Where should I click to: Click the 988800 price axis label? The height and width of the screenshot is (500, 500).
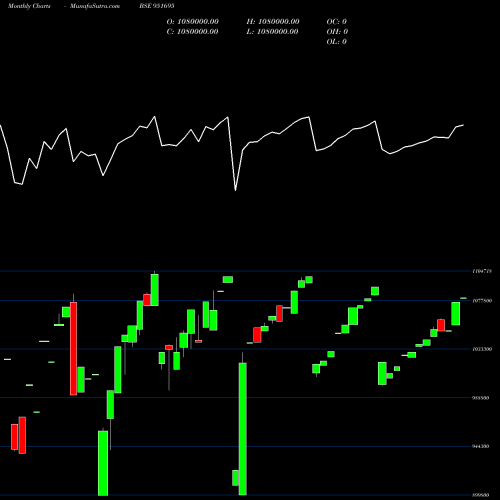pyautogui.click(x=481, y=398)
